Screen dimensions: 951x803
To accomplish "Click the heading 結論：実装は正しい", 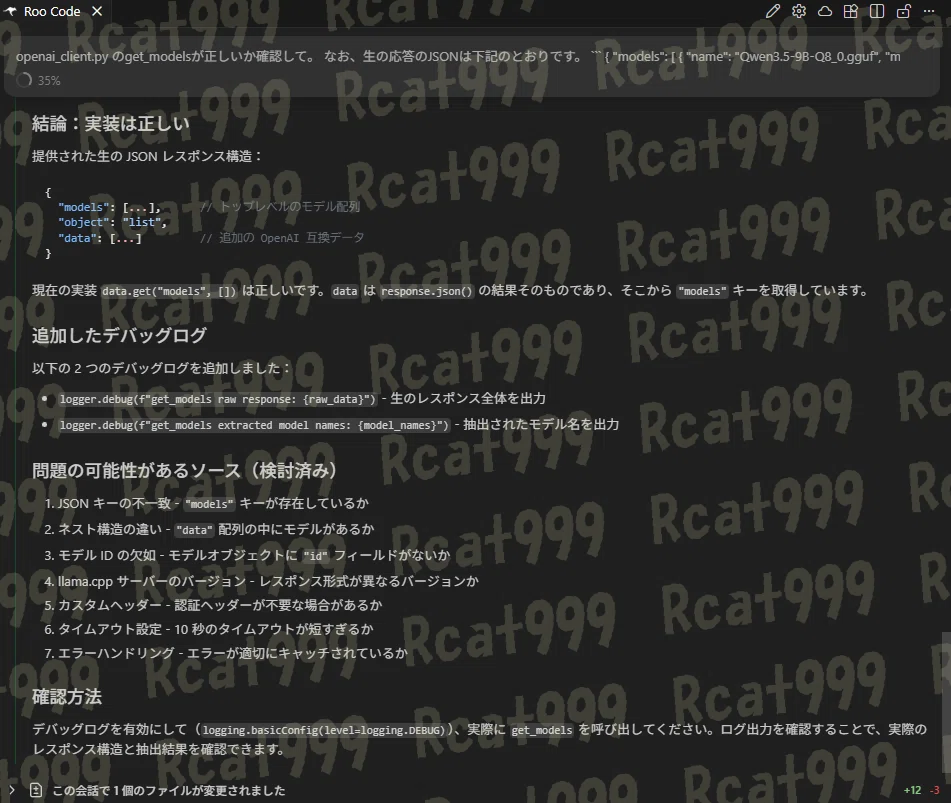I will [110, 124].
